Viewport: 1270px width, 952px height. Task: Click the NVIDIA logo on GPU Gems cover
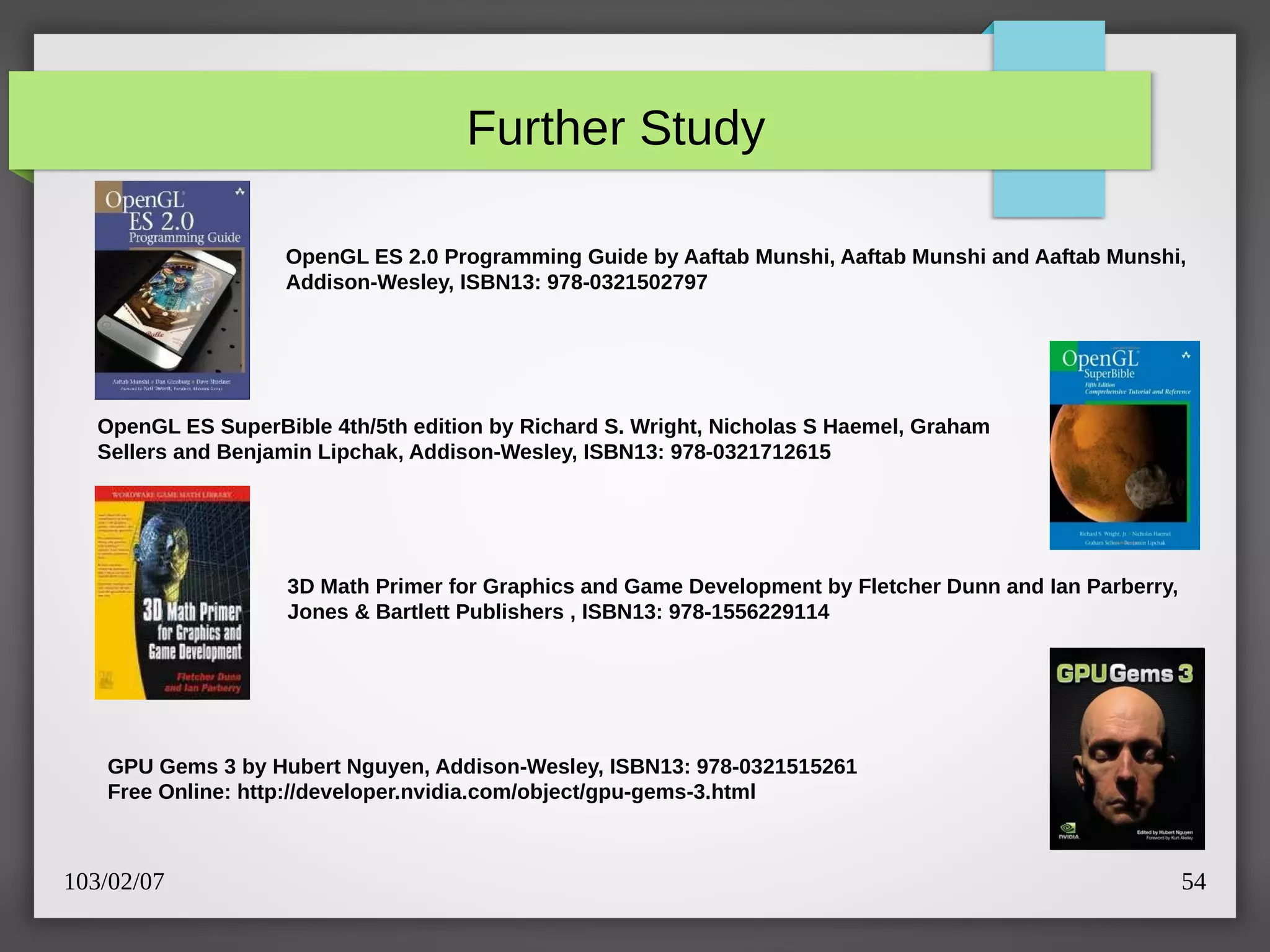(1068, 831)
